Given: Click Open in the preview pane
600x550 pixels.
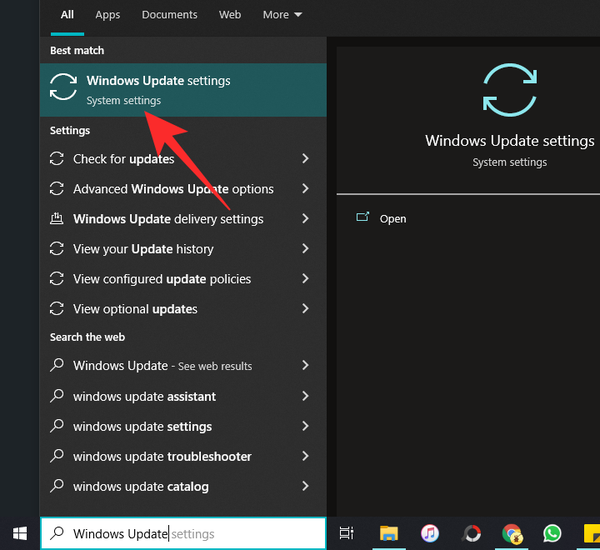Looking at the screenshot, I should (393, 219).
